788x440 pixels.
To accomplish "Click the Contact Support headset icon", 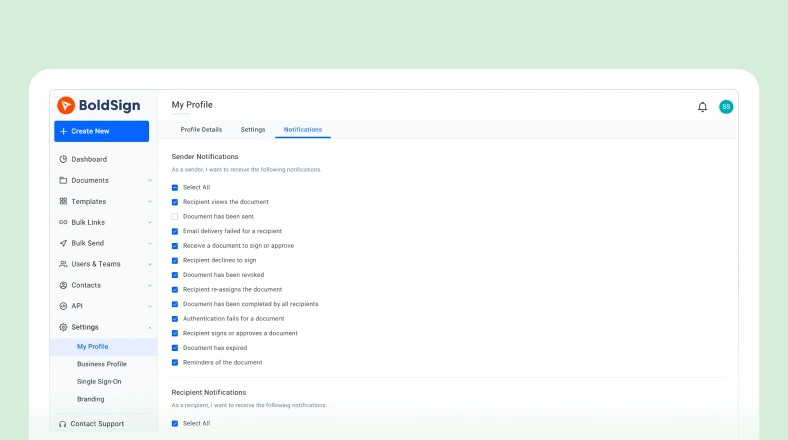I will pos(63,424).
